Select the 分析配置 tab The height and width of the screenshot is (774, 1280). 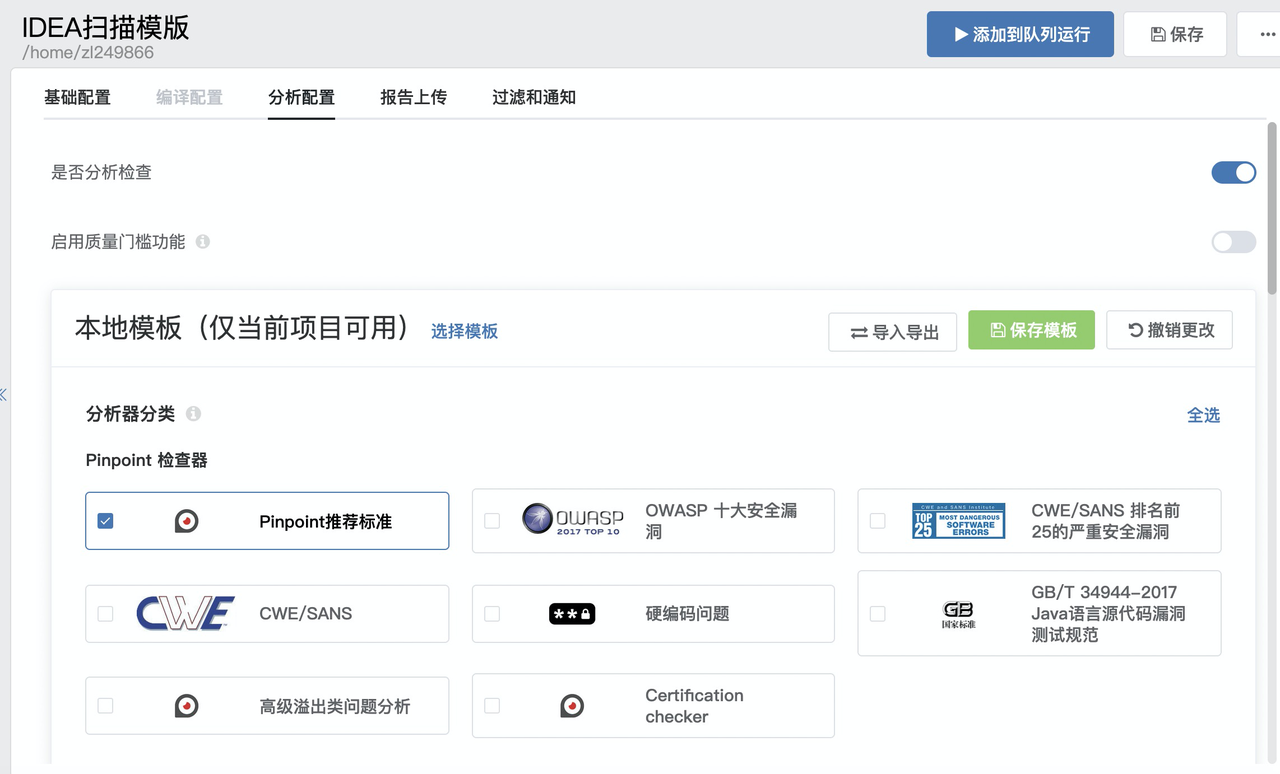pos(301,97)
